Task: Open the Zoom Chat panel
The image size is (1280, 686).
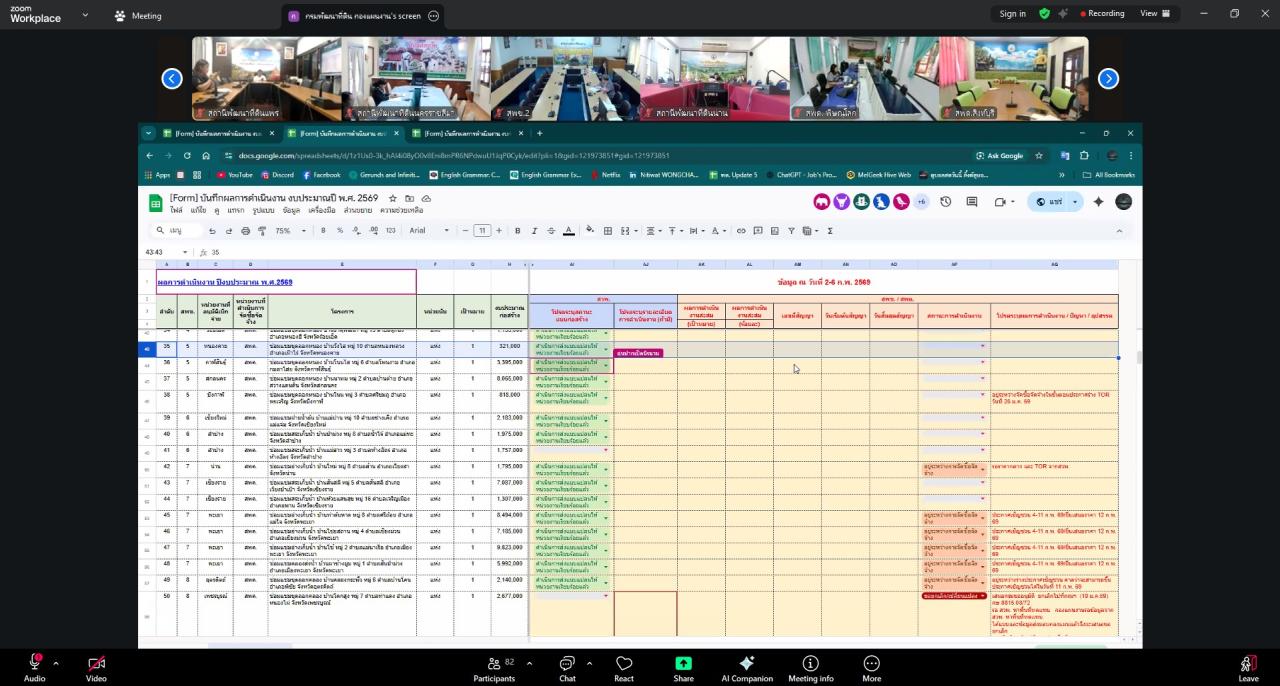Action: 567,668
